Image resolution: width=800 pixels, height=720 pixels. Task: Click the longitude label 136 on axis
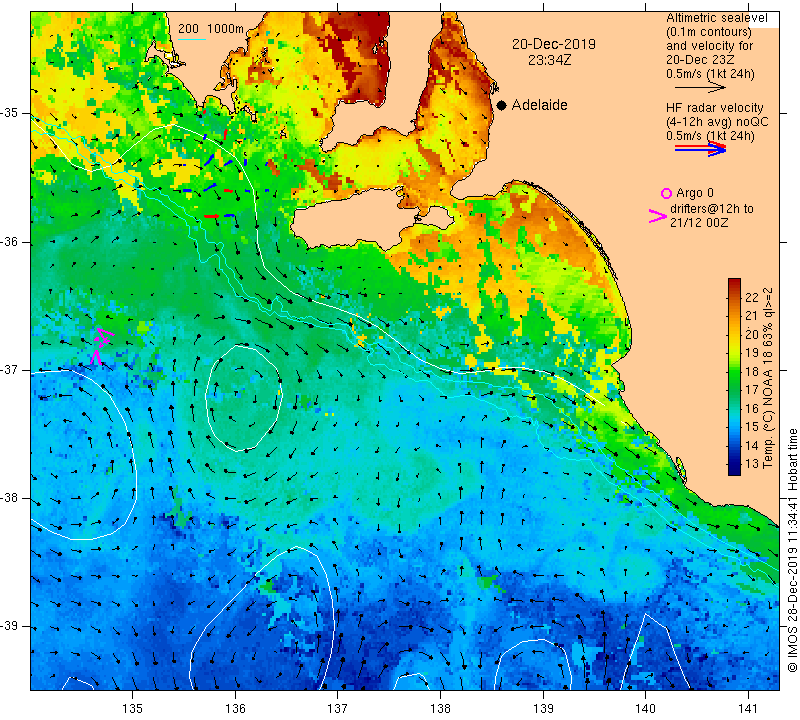235,709
